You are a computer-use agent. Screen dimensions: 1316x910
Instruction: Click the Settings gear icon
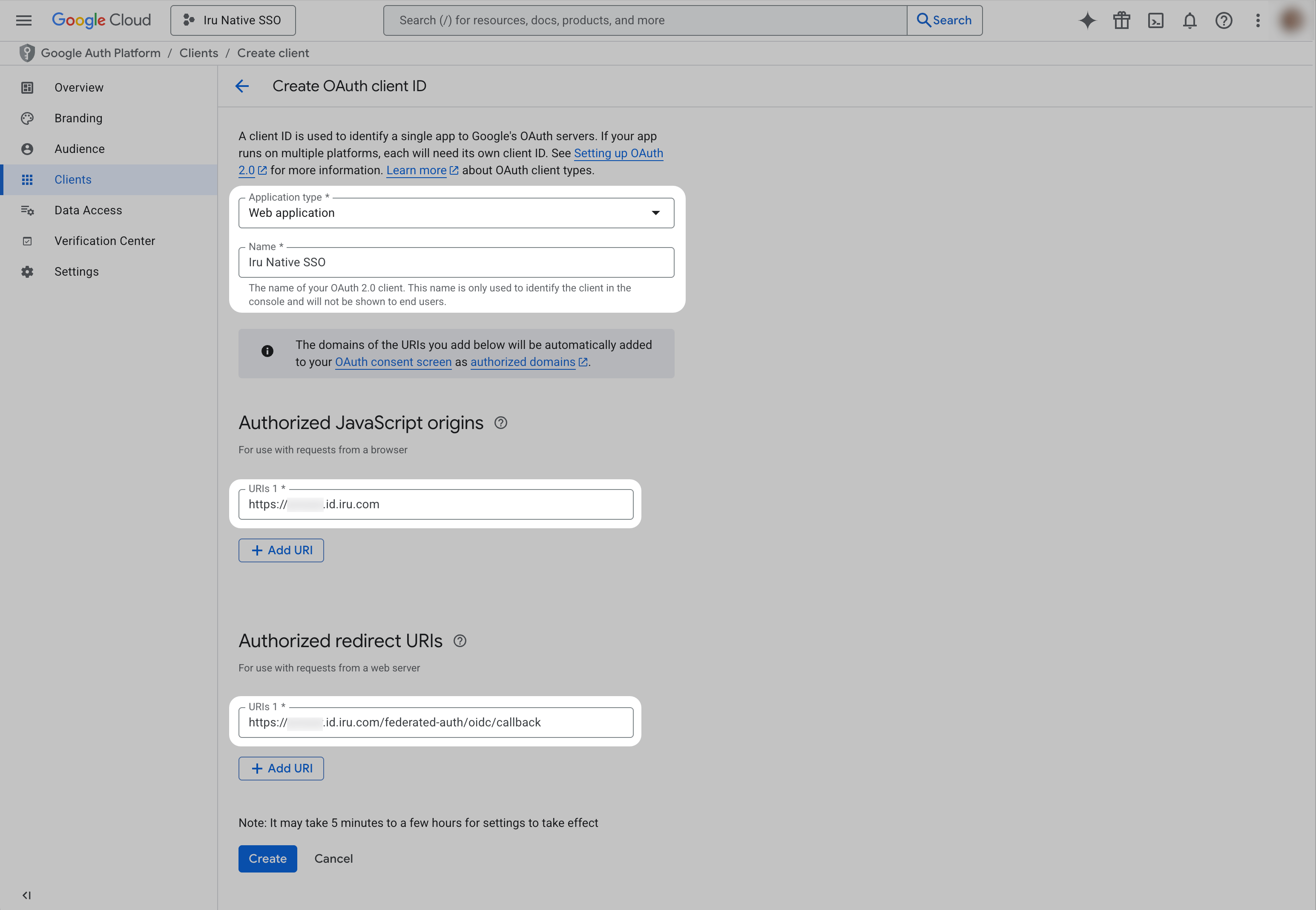27,272
